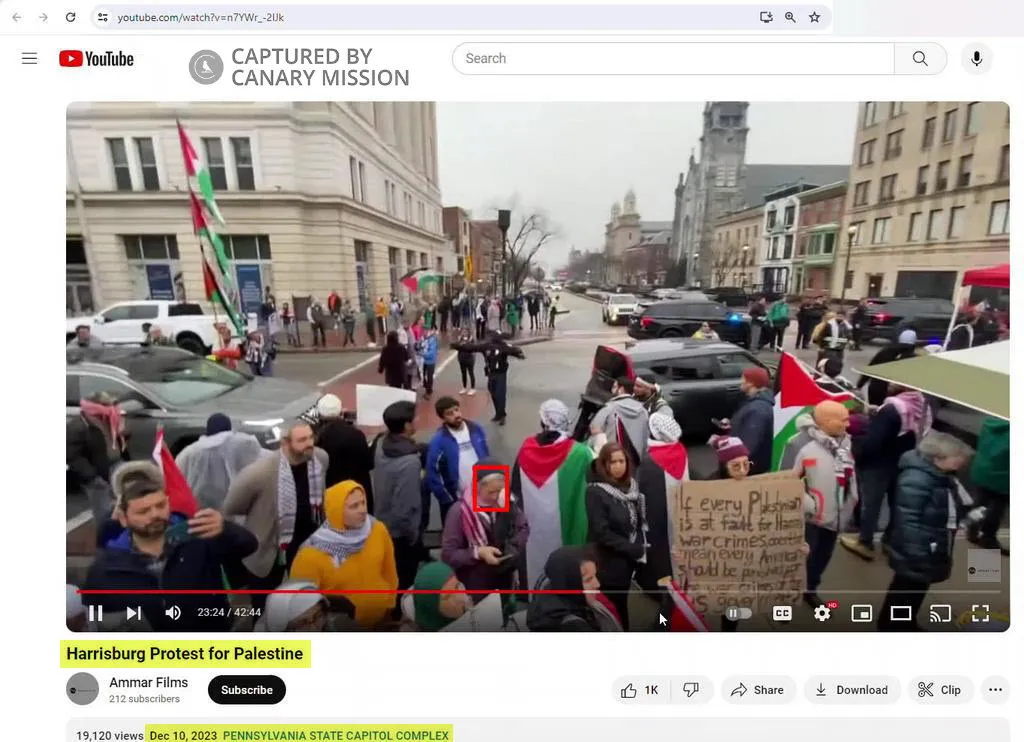Switch to miniplayer mode
Viewport: 1024px width, 742px height.
(x=861, y=613)
